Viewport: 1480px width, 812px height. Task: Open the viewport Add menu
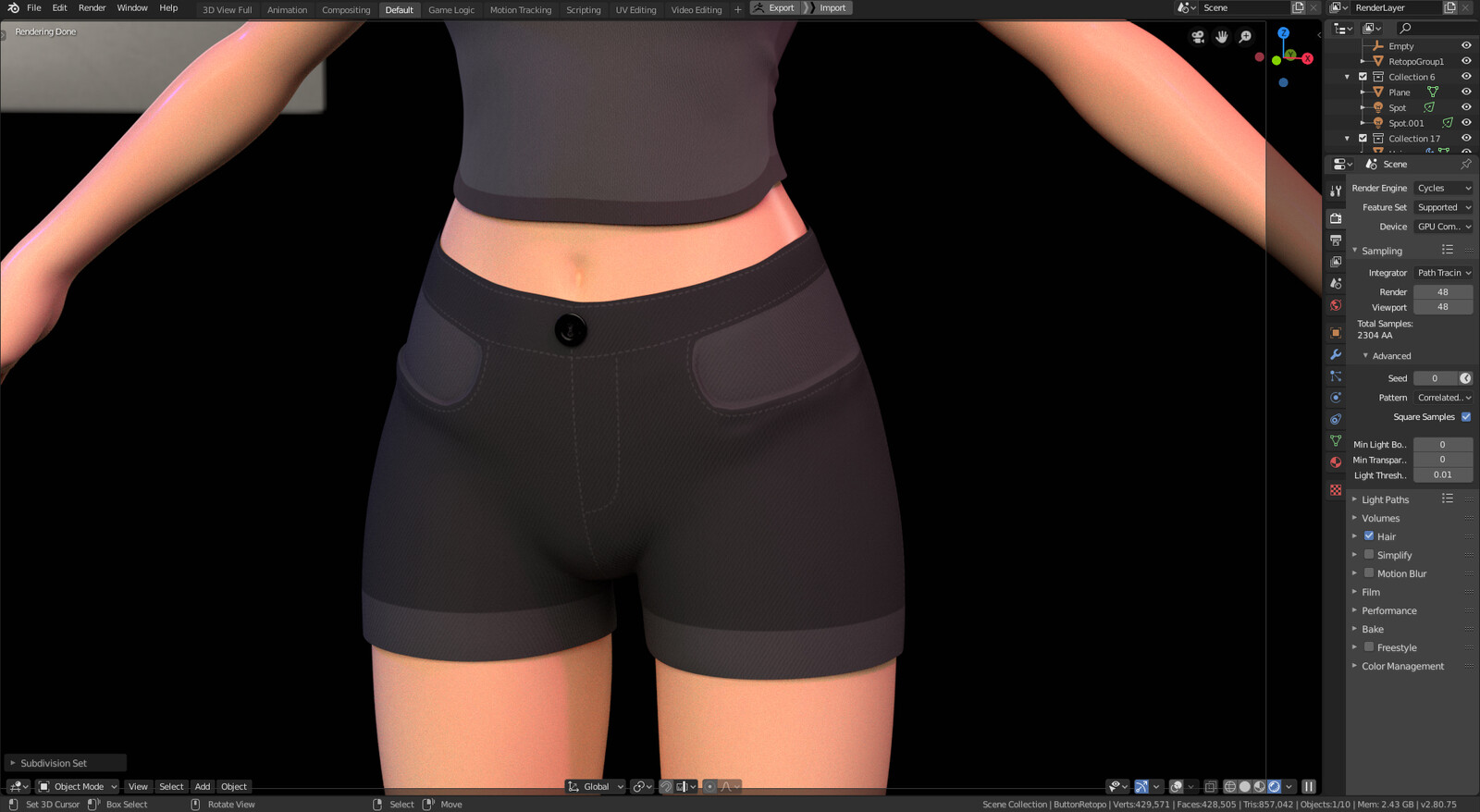click(x=203, y=787)
